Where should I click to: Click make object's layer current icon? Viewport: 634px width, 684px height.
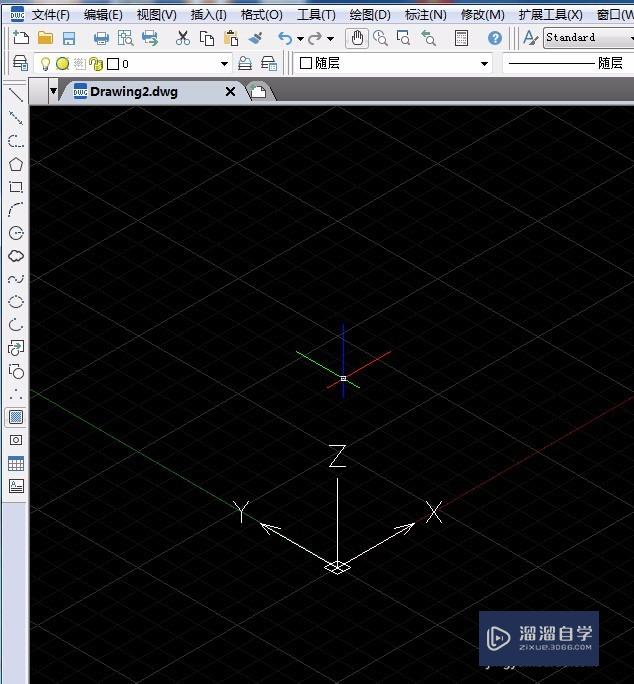tap(245, 64)
